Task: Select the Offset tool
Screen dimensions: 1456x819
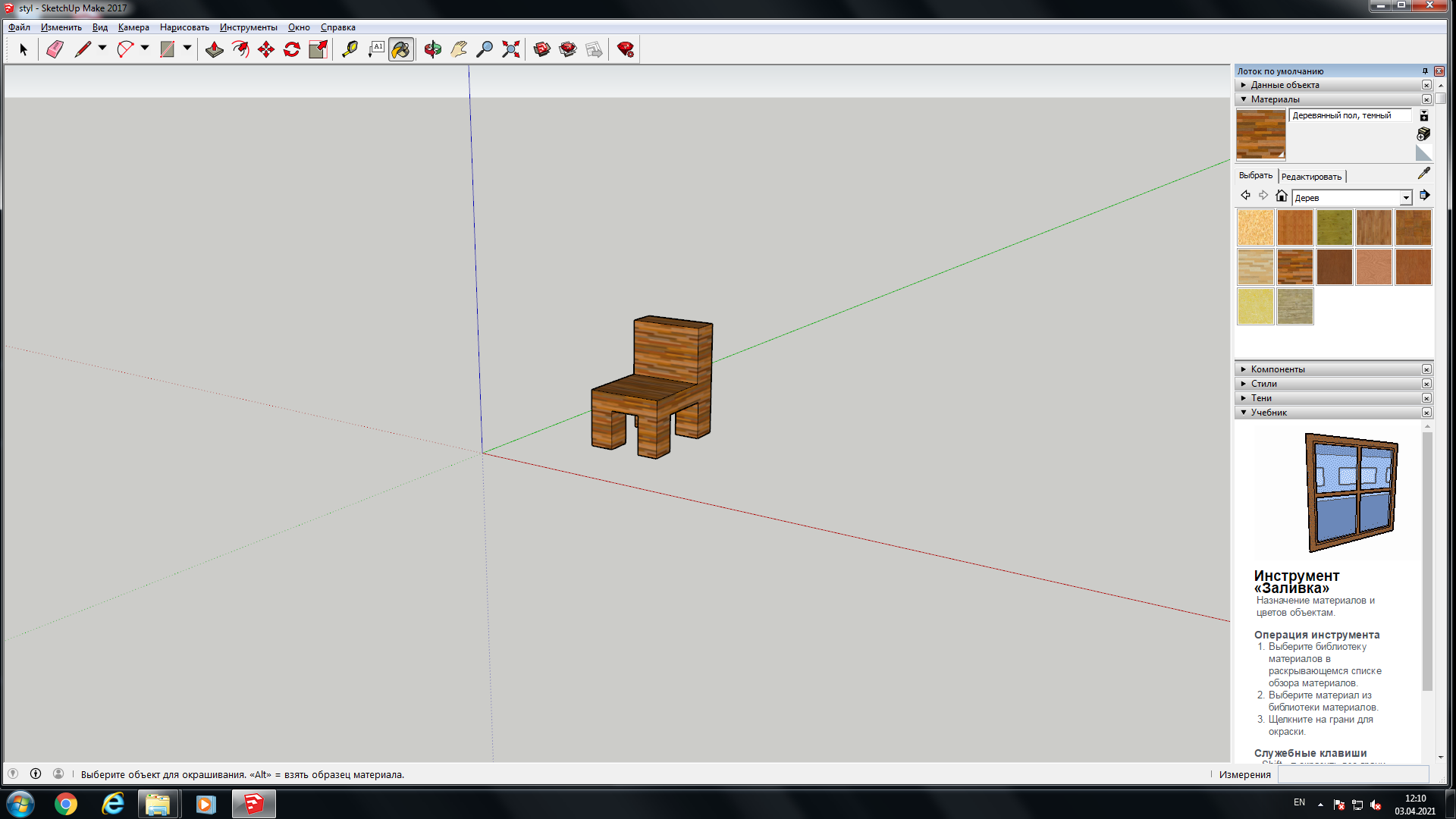Action: coord(240,49)
